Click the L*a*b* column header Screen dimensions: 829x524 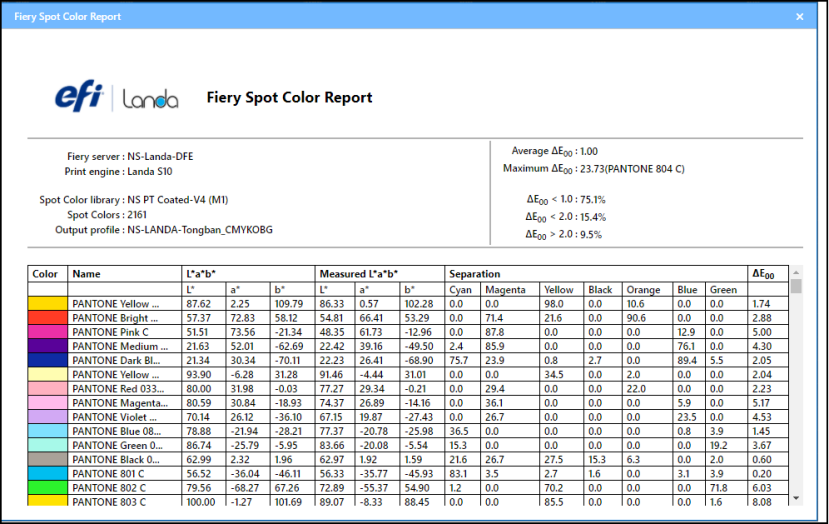[248, 274]
